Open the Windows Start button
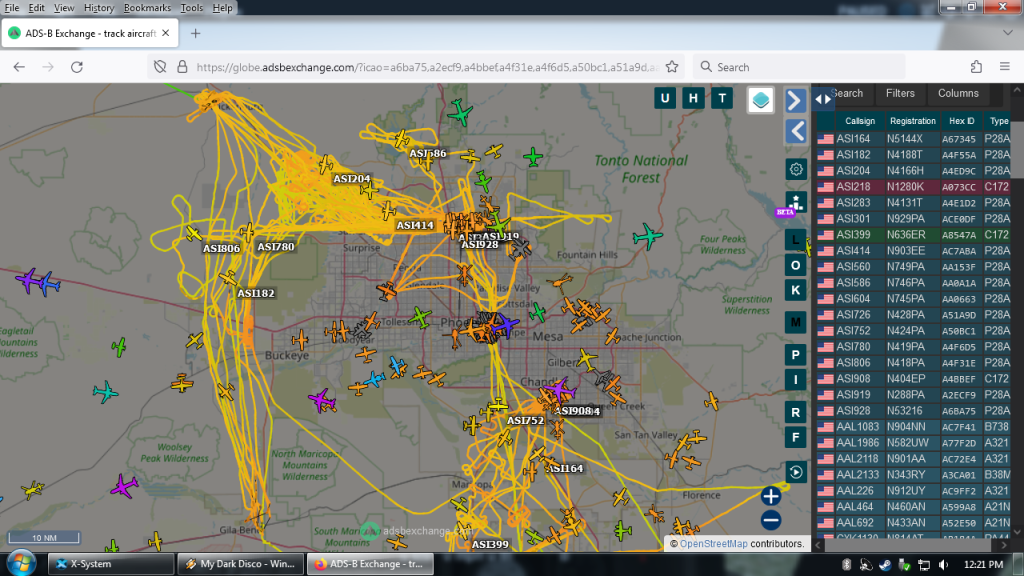Viewport: 1024px width, 576px height. (21, 564)
